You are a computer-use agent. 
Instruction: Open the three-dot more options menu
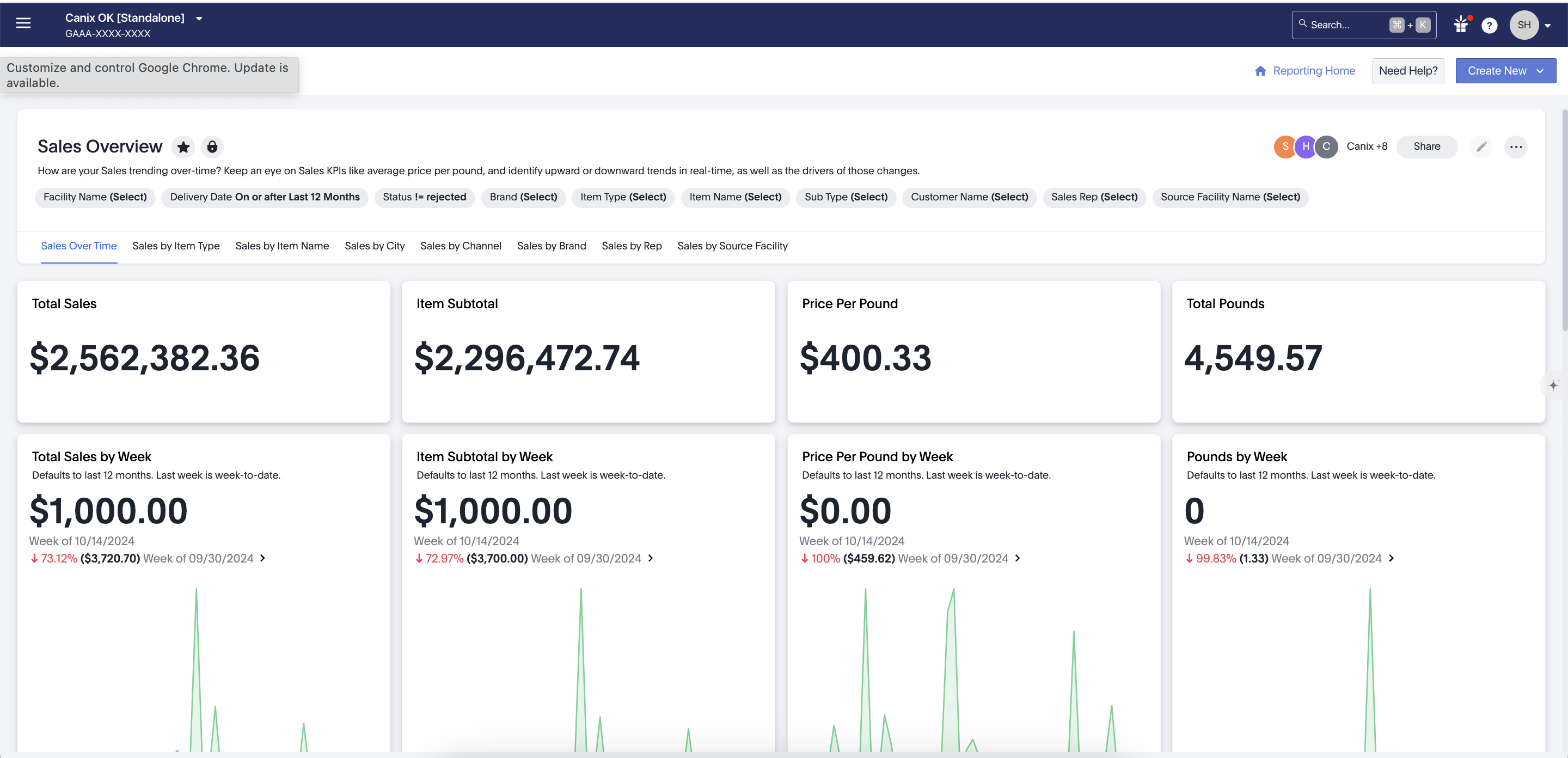[x=1516, y=146]
